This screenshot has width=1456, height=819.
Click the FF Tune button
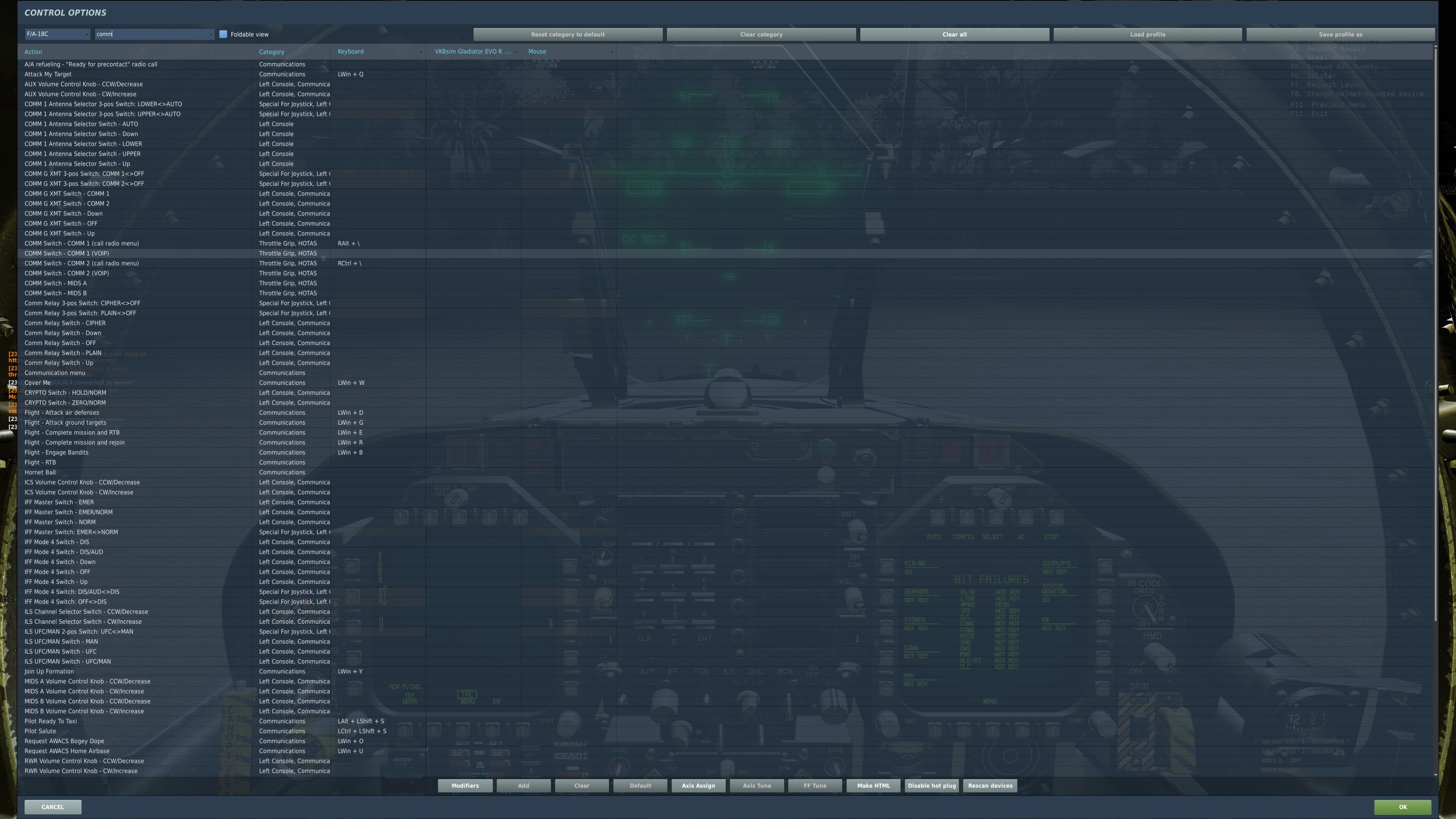tap(815, 786)
